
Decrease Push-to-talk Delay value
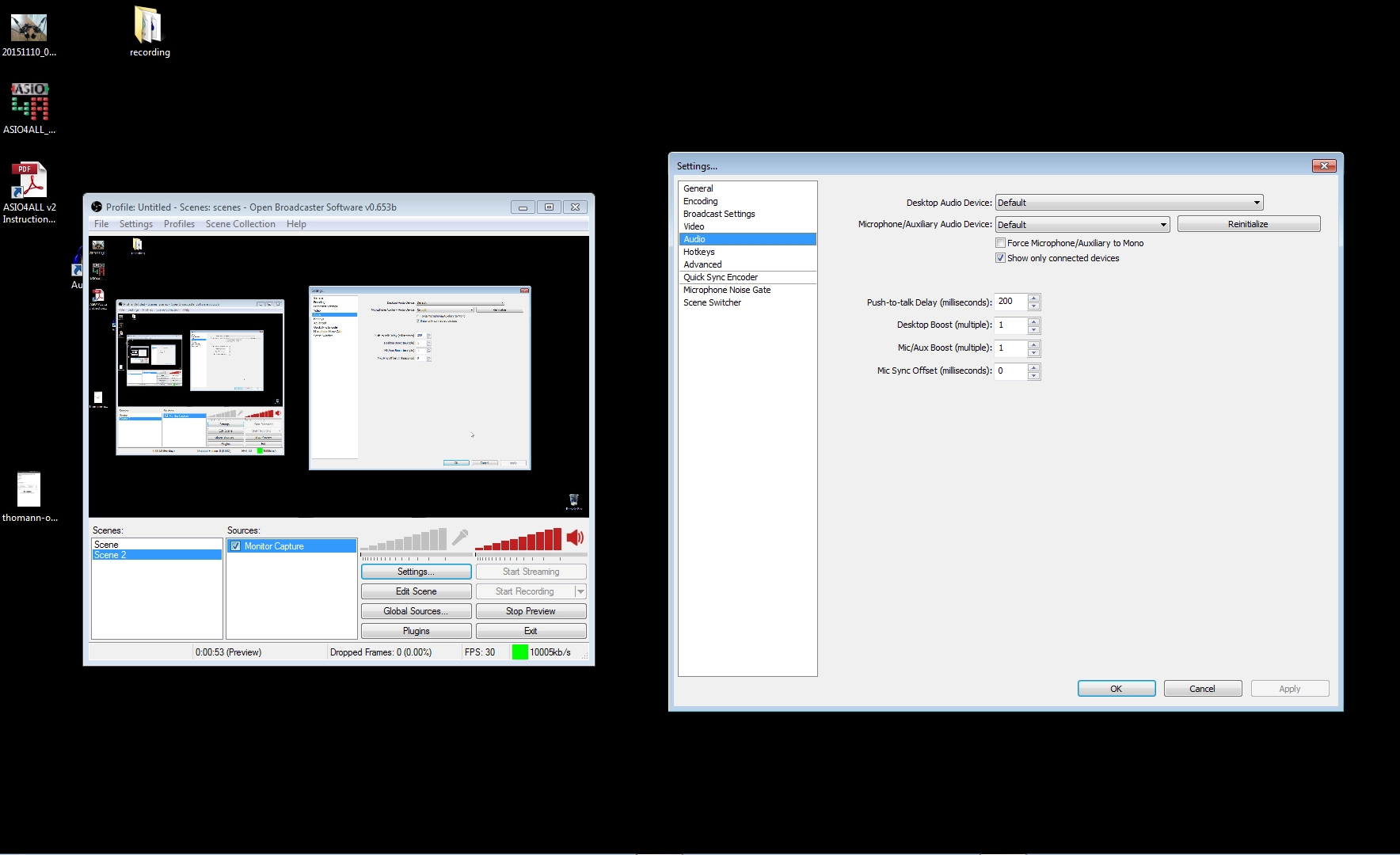click(x=1033, y=306)
